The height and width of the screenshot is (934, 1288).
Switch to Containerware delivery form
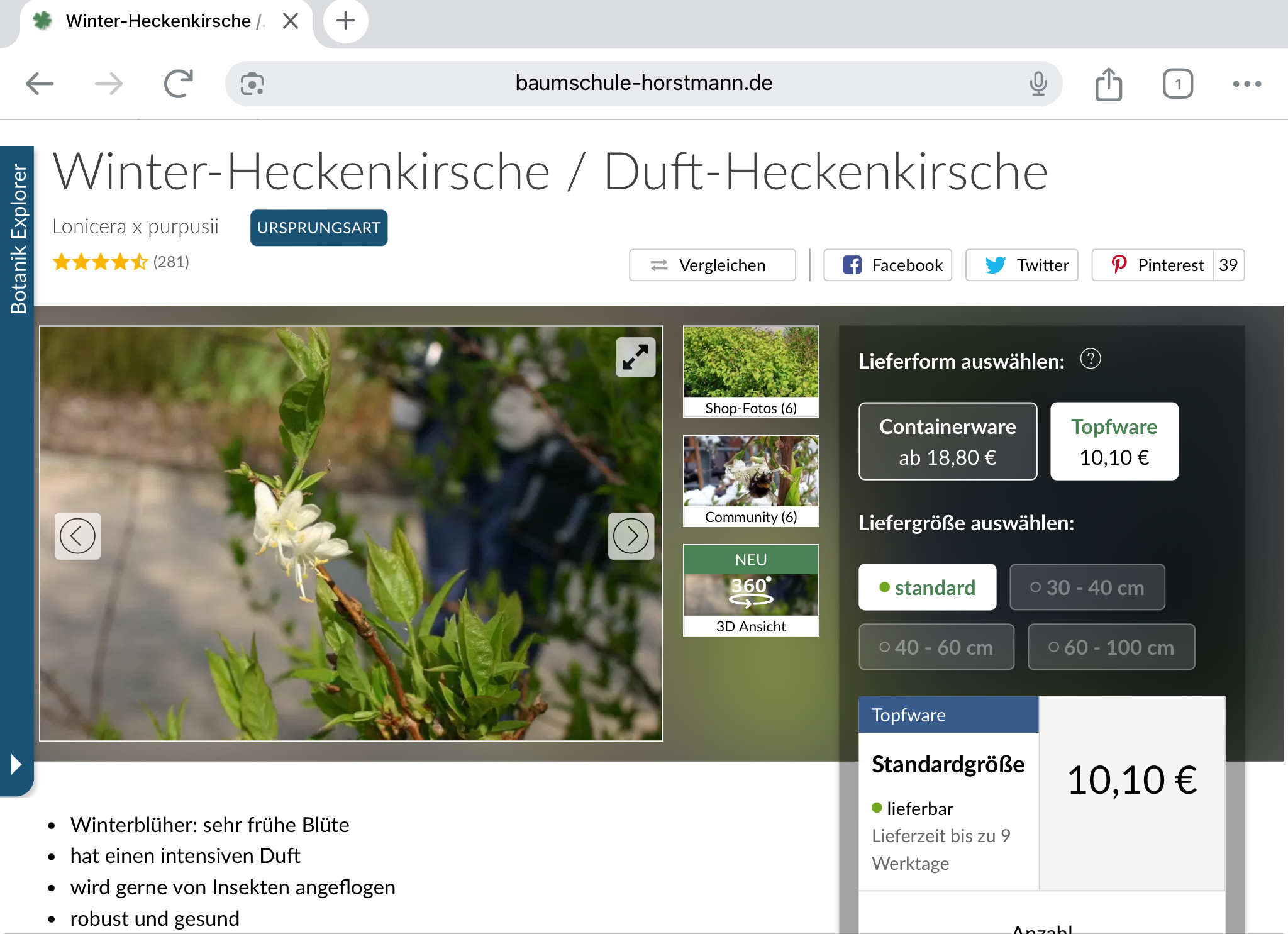(x=947, y=442)
